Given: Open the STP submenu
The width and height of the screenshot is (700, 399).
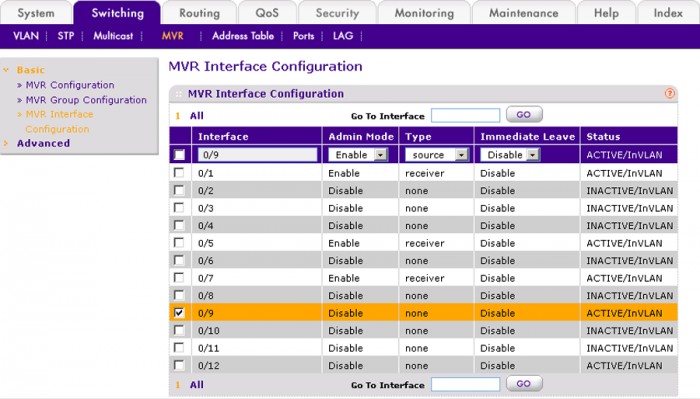Looking at the screenshot, I should click(x=66, y=36).
